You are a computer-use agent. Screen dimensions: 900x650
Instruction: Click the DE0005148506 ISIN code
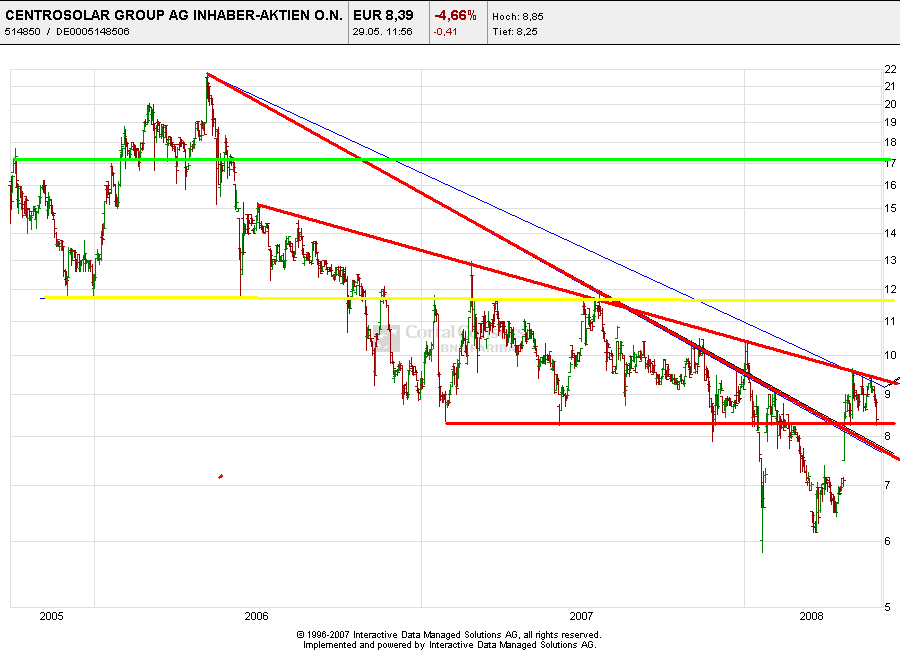[91, 31]
